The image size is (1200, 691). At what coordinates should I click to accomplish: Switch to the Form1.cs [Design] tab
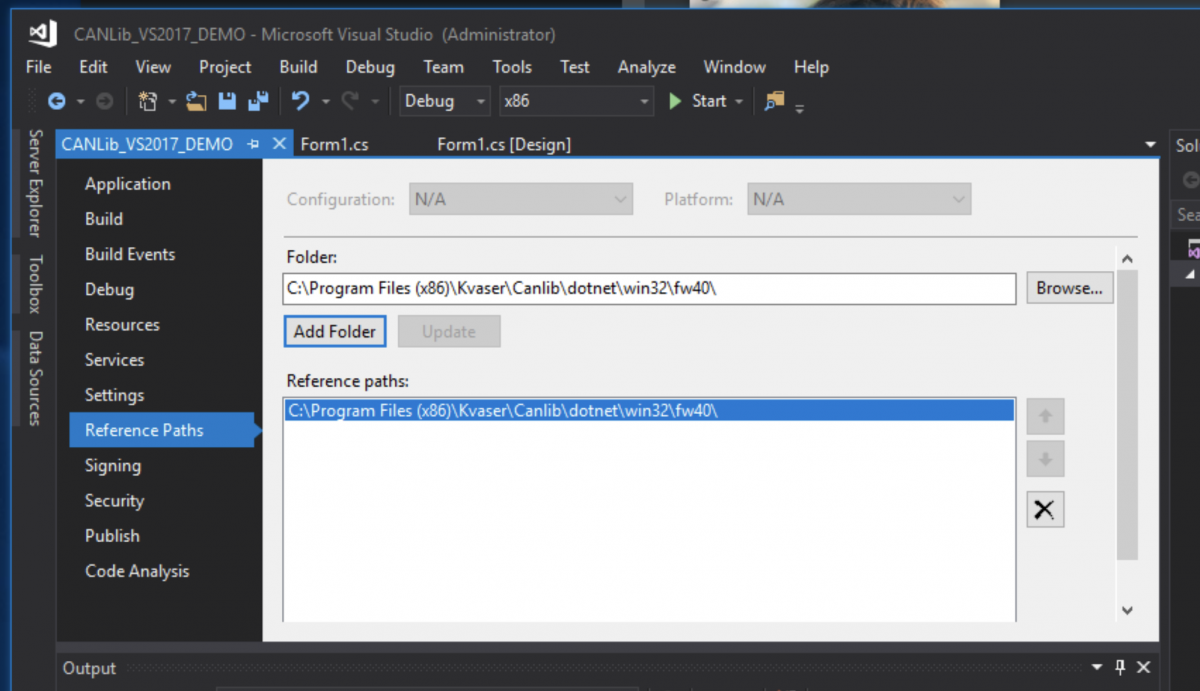(504, 143)
